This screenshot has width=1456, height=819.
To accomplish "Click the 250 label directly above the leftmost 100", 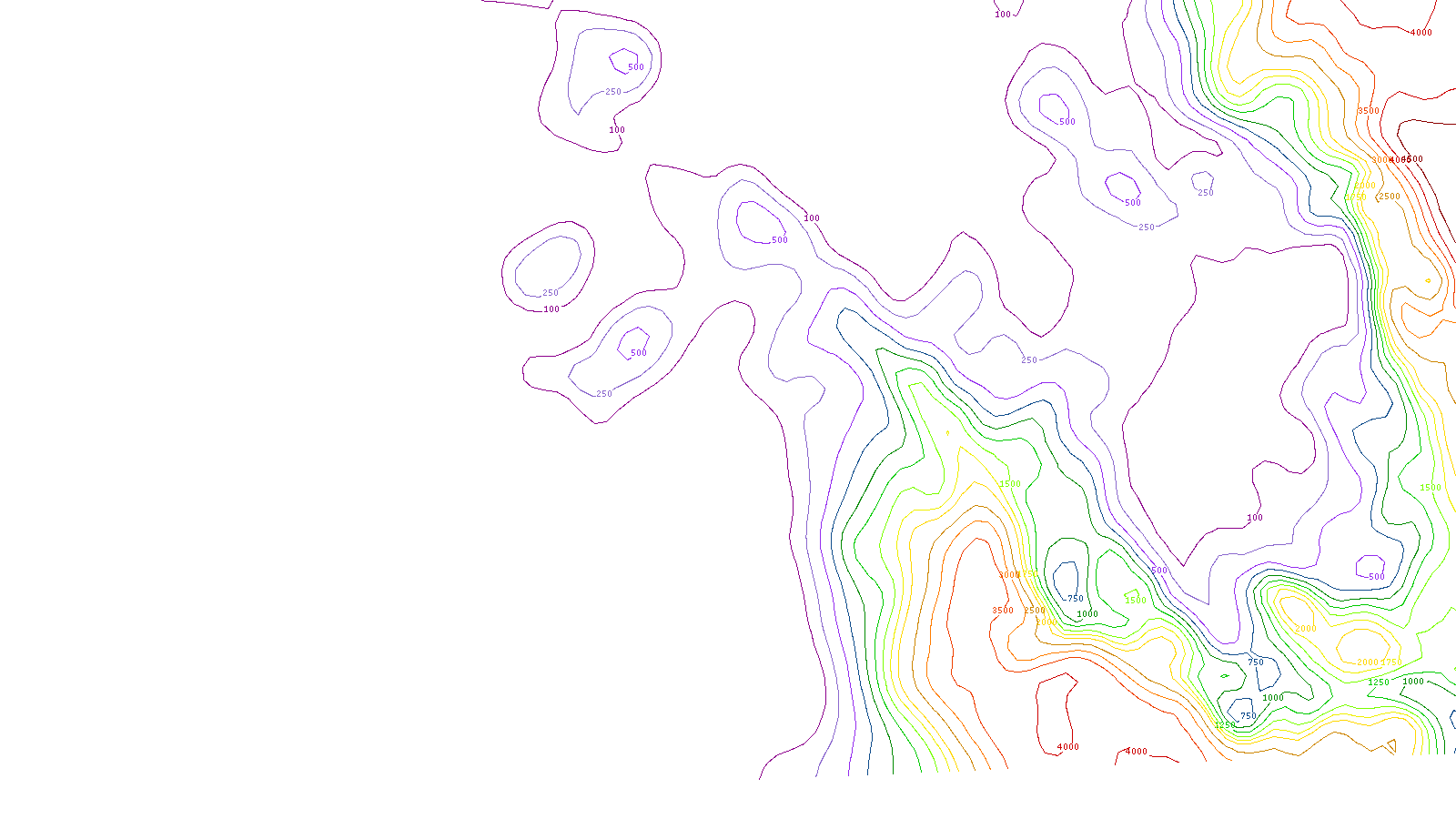I will [550, 293].
